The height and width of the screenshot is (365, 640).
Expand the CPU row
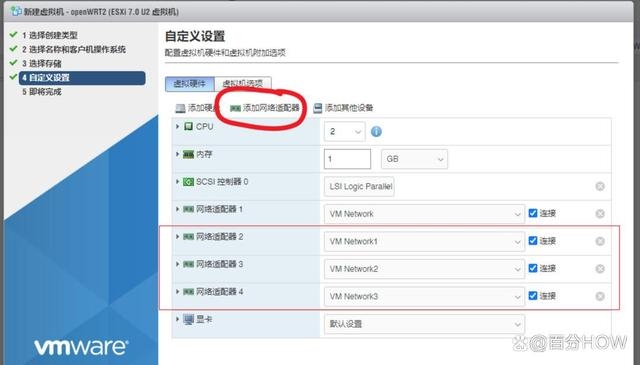tap(178, 127)
